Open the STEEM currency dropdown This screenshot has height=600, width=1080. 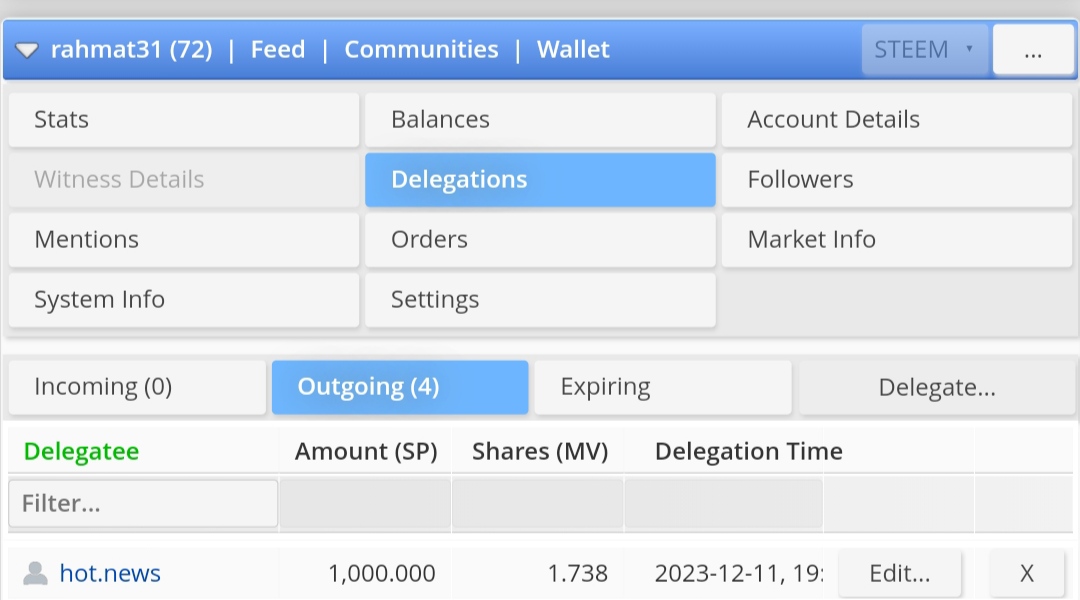(924, 50)
